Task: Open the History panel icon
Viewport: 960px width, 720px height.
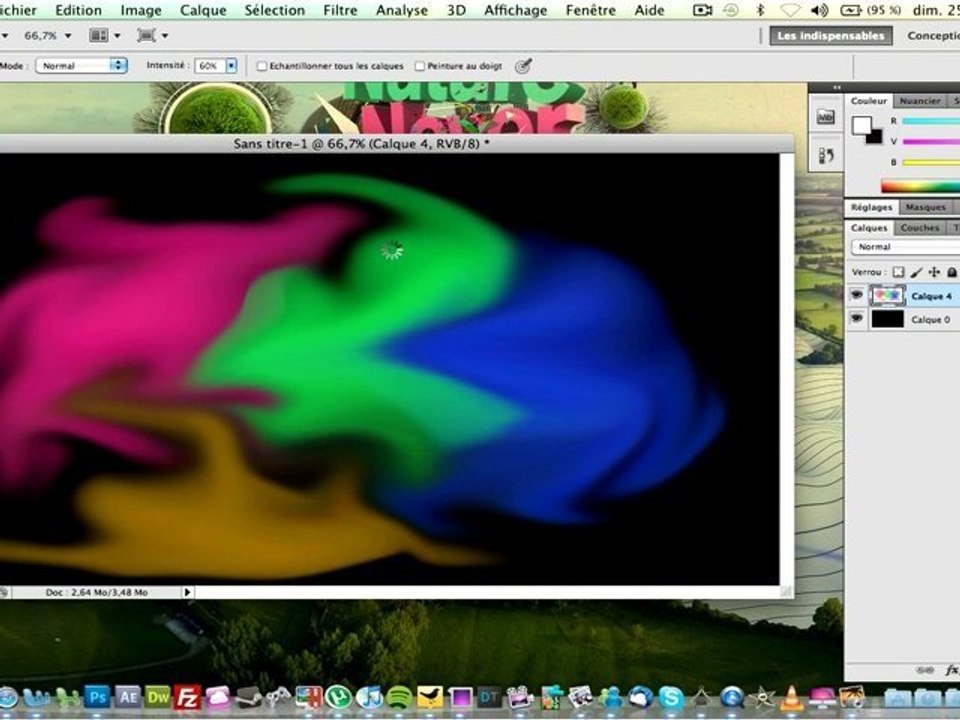Action: click(825, 156)
